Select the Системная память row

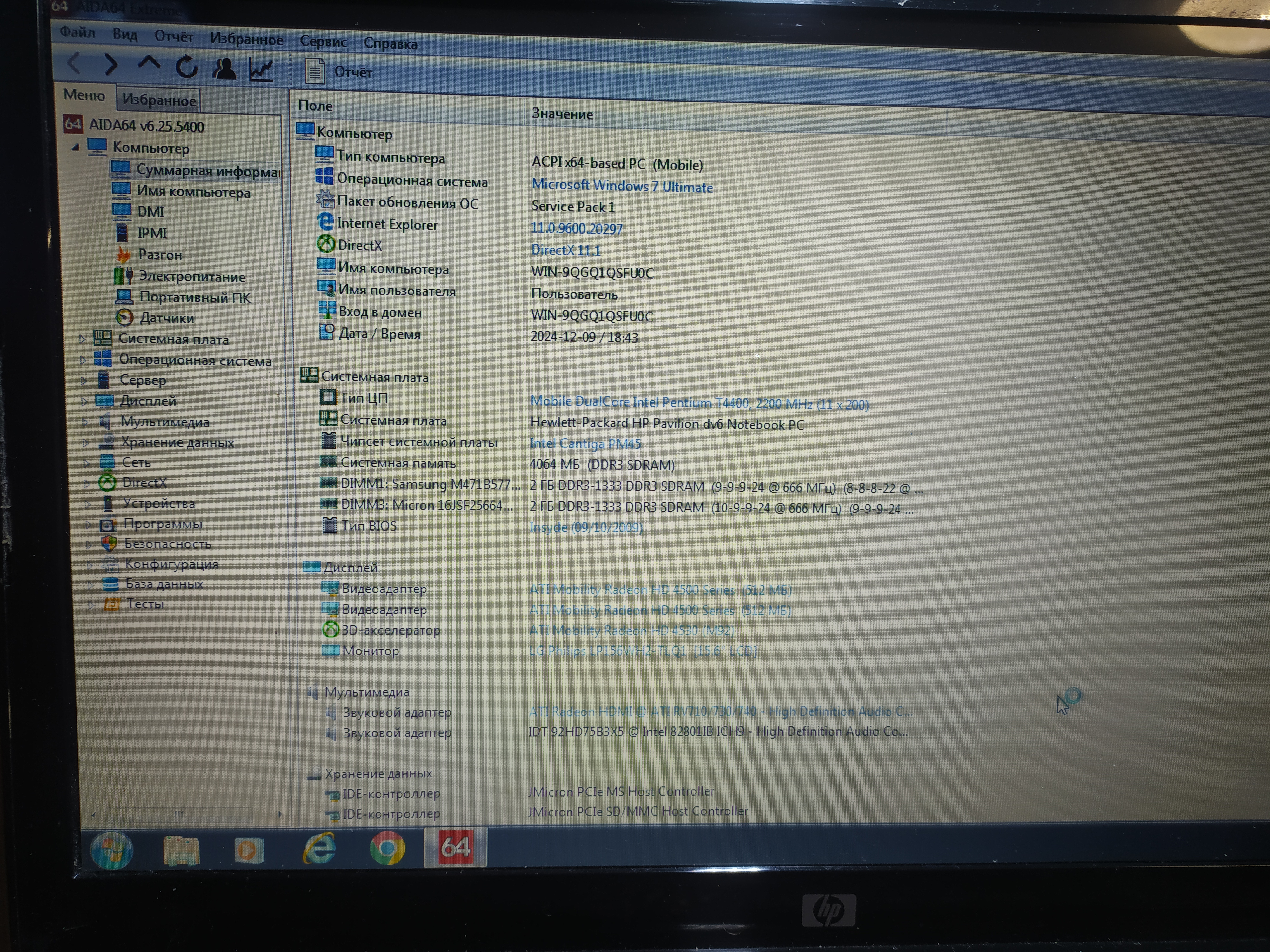[497, 464]
